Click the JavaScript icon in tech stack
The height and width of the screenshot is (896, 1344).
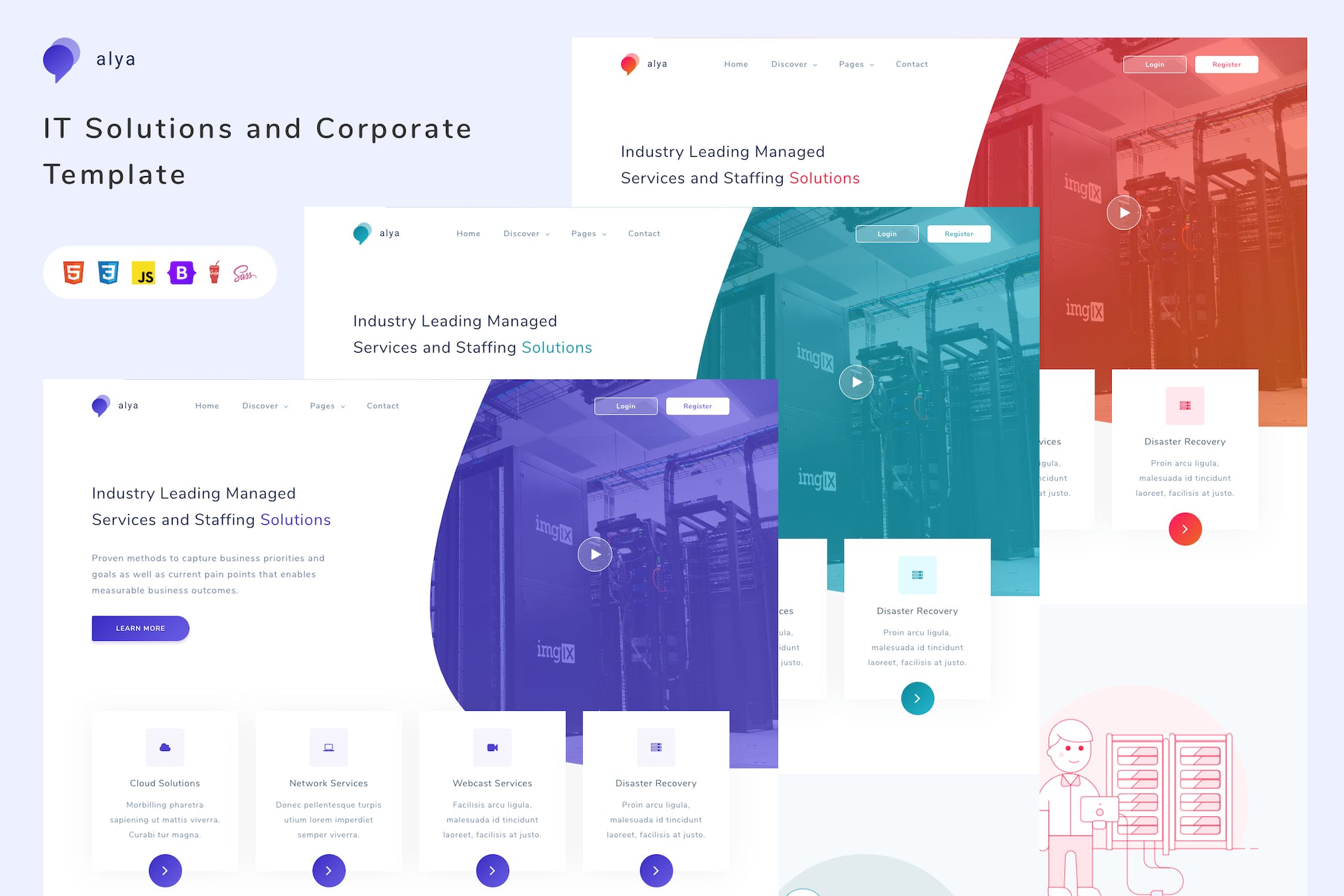click(143, 272)
